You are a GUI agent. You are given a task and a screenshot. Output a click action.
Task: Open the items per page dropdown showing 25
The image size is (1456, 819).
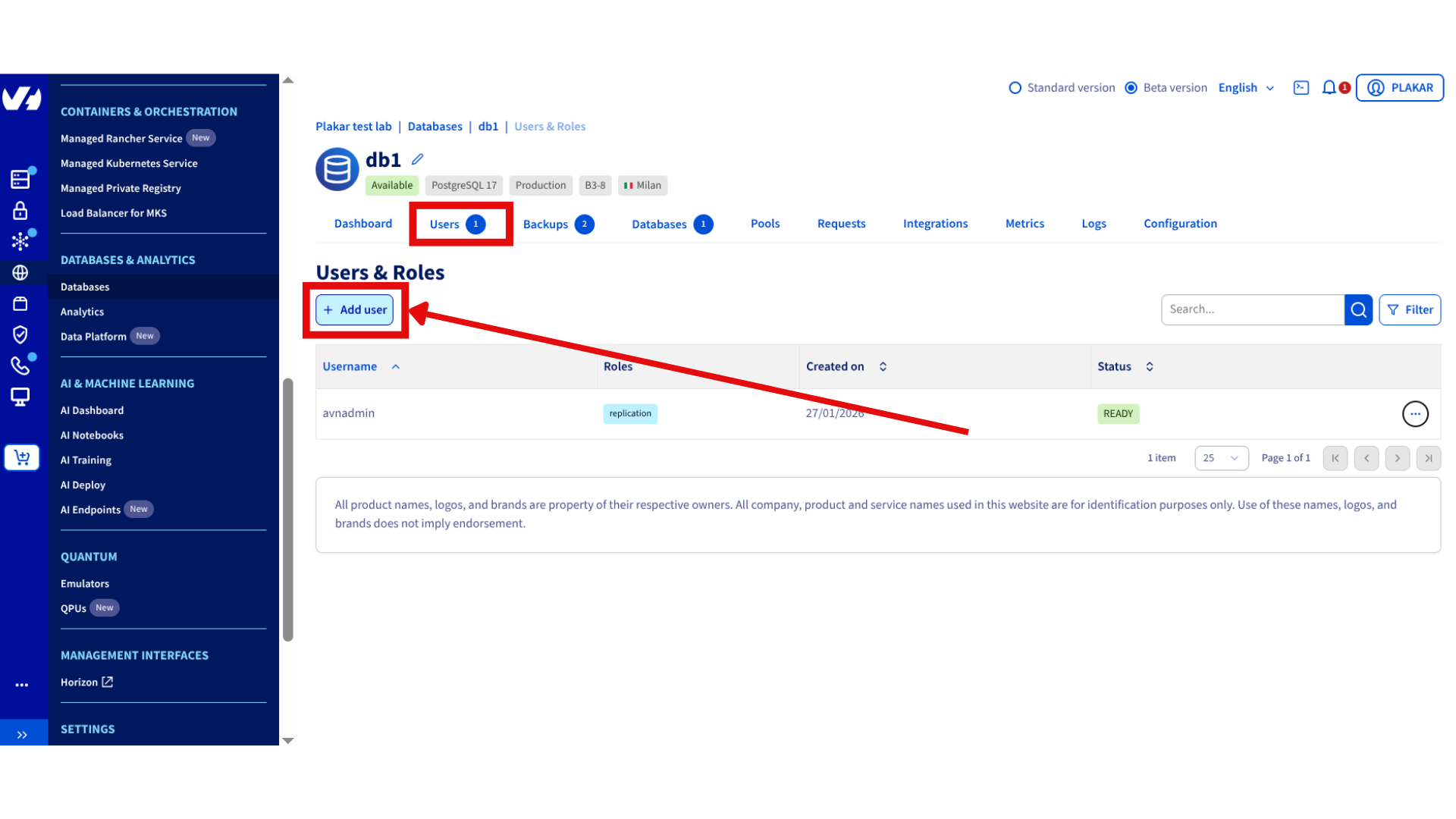click(1221, 458)
